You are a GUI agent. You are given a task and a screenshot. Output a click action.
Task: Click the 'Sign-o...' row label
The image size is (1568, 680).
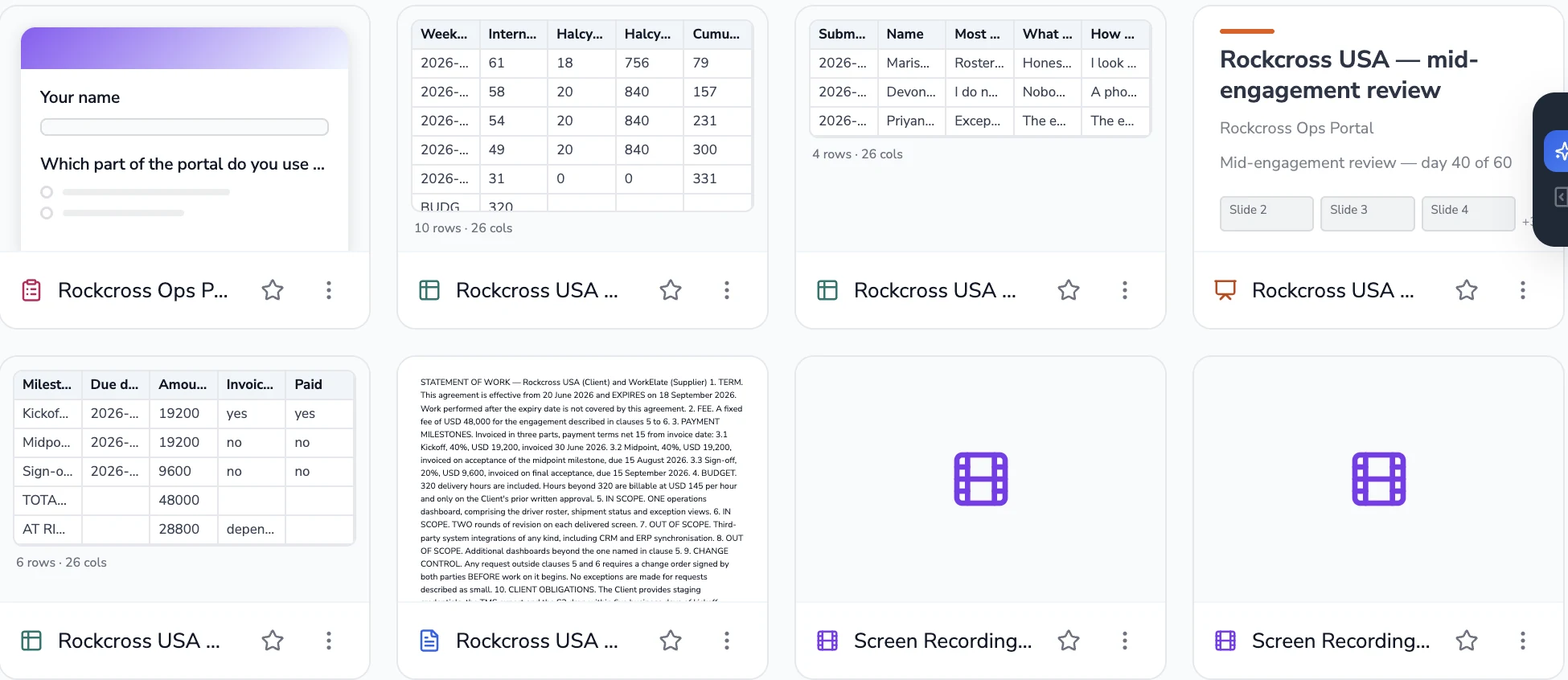tap(48, 471)
